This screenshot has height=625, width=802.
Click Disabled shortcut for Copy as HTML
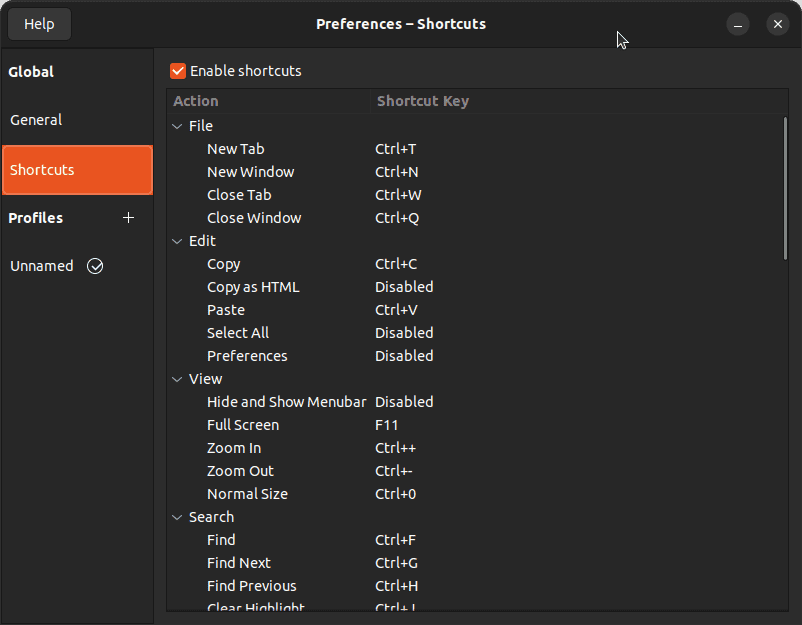tap(404, 287)
